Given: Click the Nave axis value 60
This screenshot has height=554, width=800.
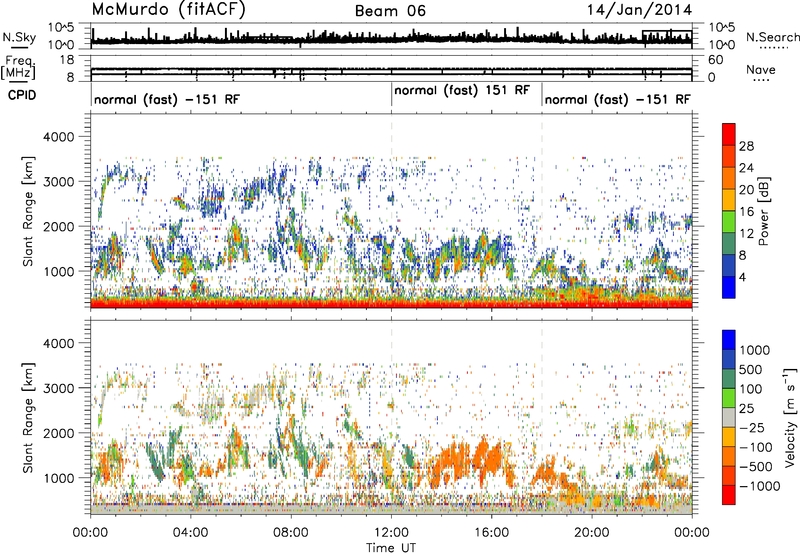Looking at the screenshot, I should 715,60.
